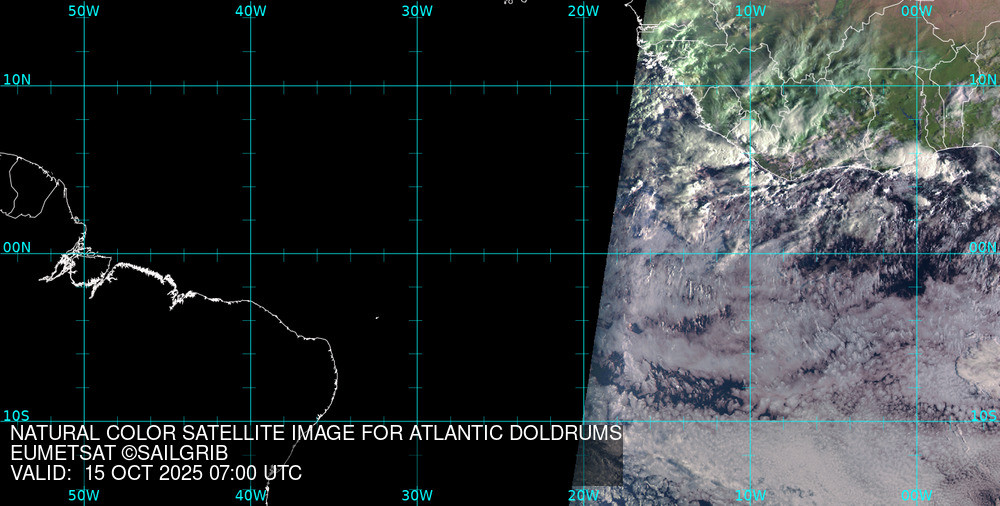Viewport: 1000px width, 506px height.
Task: Click the VALID 15 OCT 2025 timestamp
Action: coord(156,473)
